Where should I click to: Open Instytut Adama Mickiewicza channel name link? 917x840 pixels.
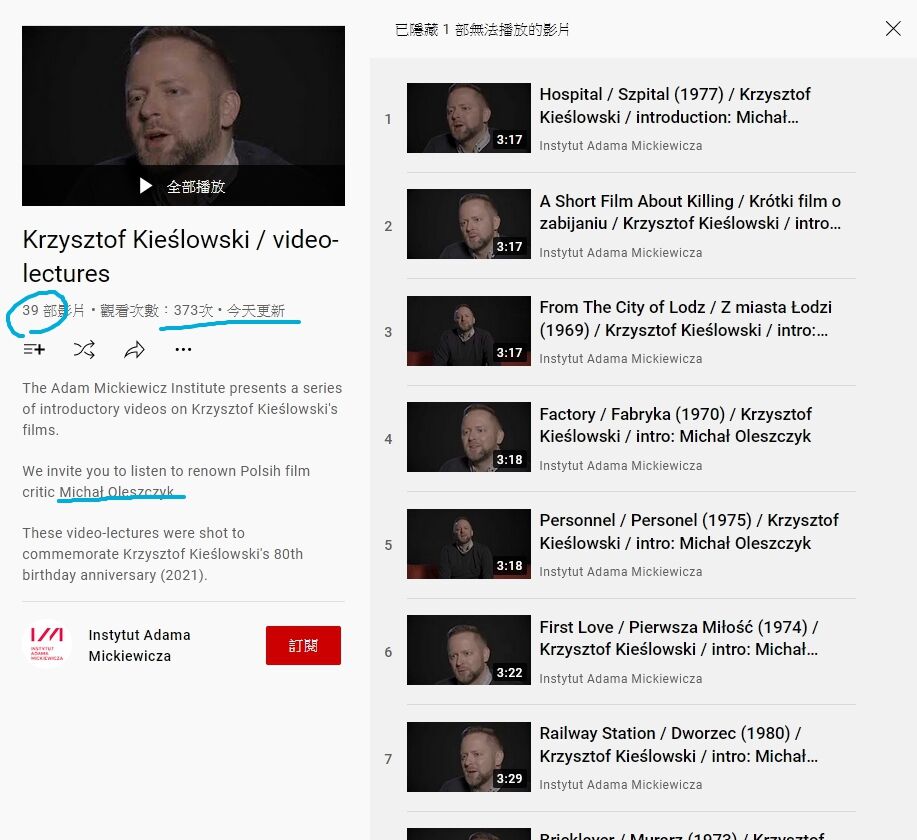[139, 645]
